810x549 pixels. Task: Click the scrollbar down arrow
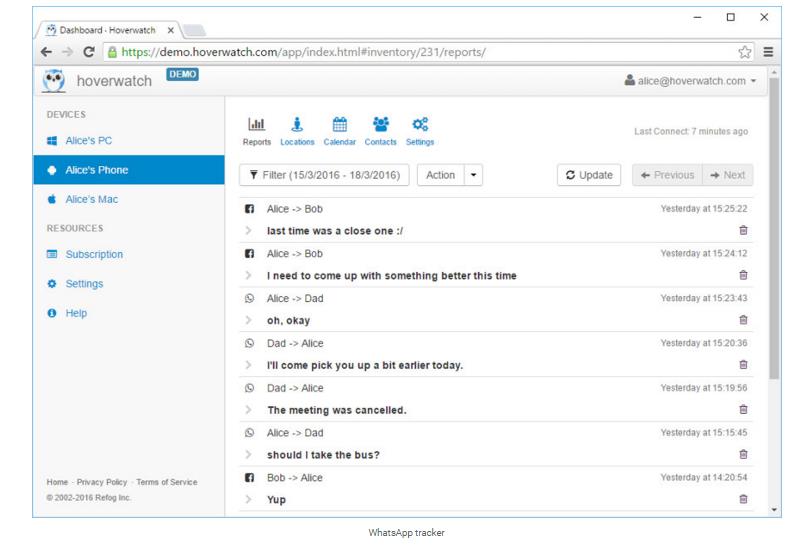pyautogui.click(x=774, y=510)
